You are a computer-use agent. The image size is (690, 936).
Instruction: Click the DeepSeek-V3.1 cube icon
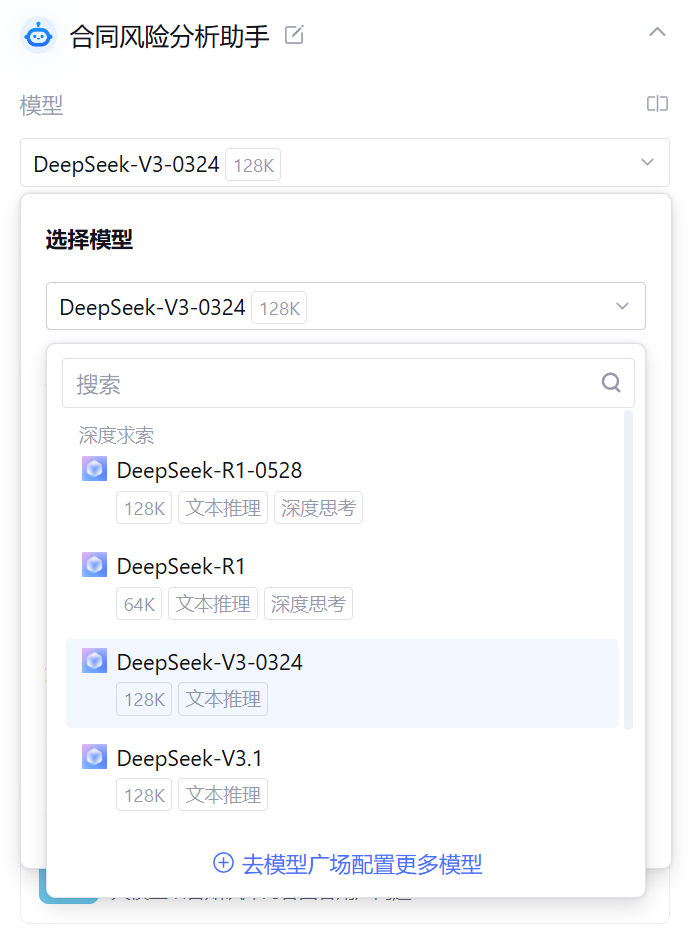click(94, 757)
